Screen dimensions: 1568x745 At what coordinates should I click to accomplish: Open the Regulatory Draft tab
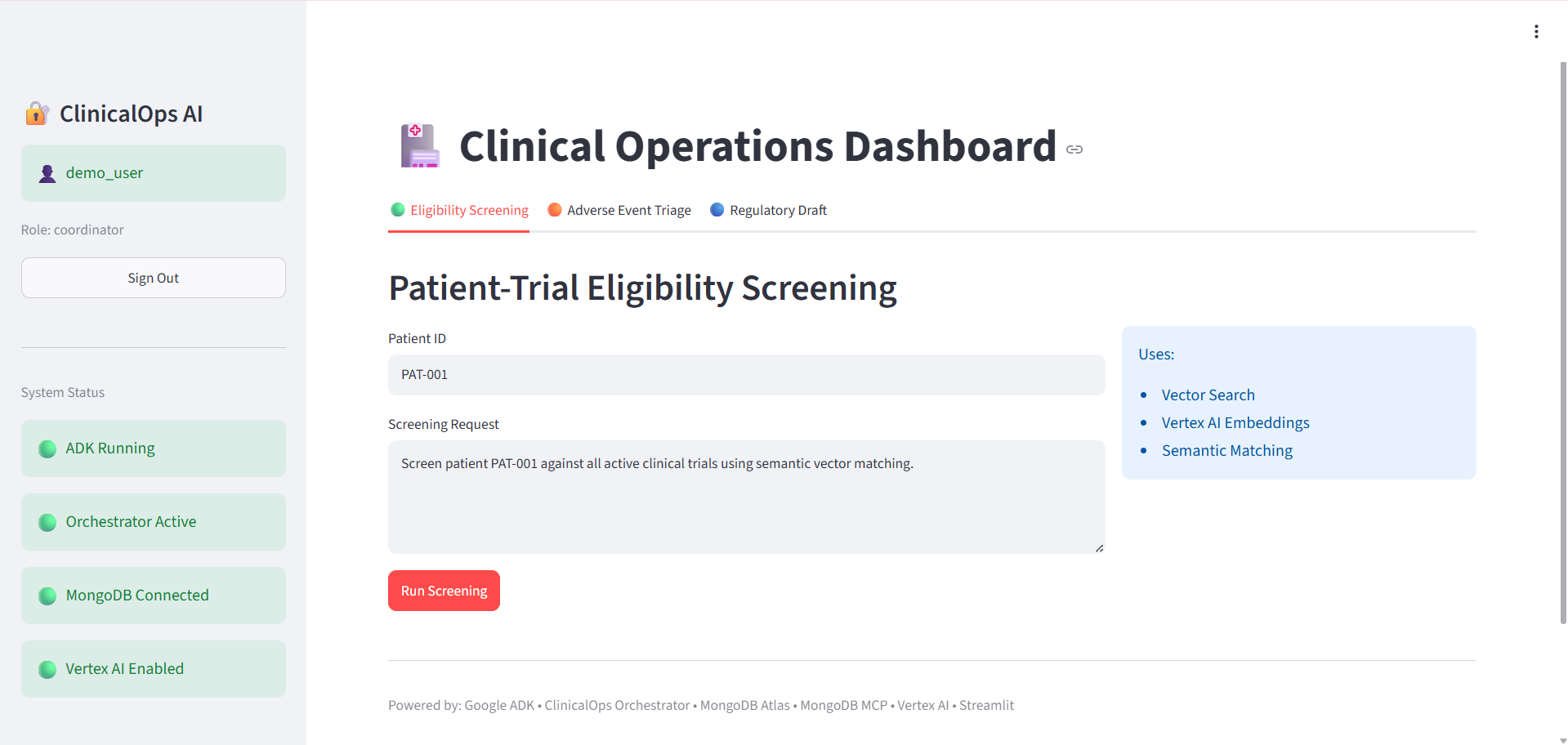coord(768,211)
